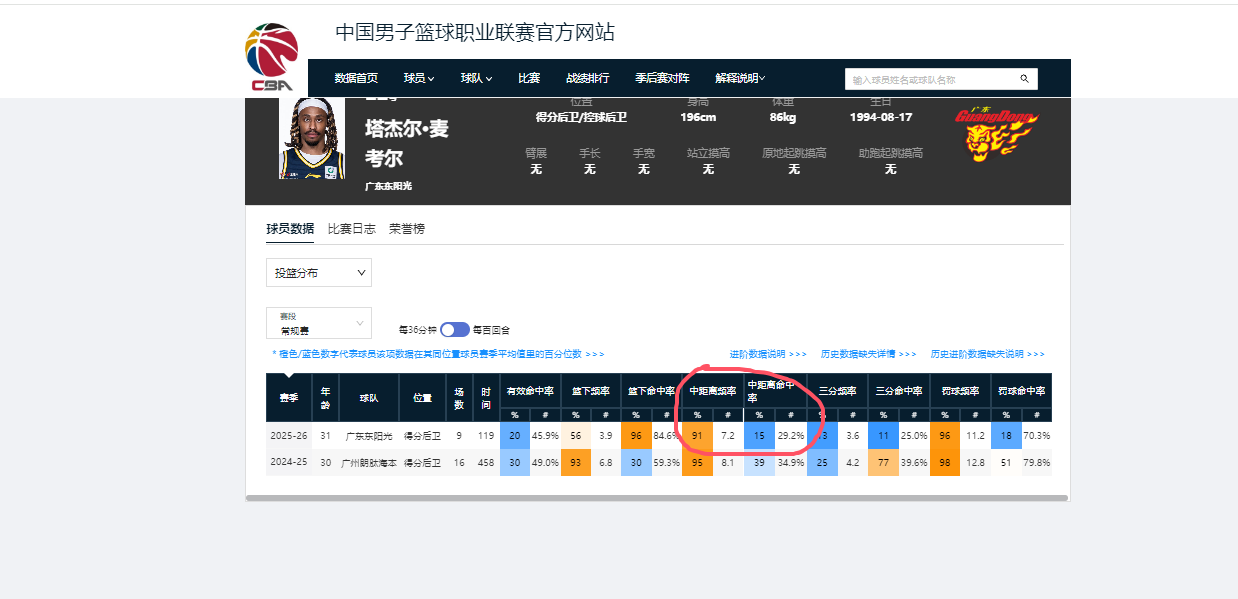Click the 时间 column header
Image resolution: width=1238 pixels, height=599 pixels.
point(486,398)
